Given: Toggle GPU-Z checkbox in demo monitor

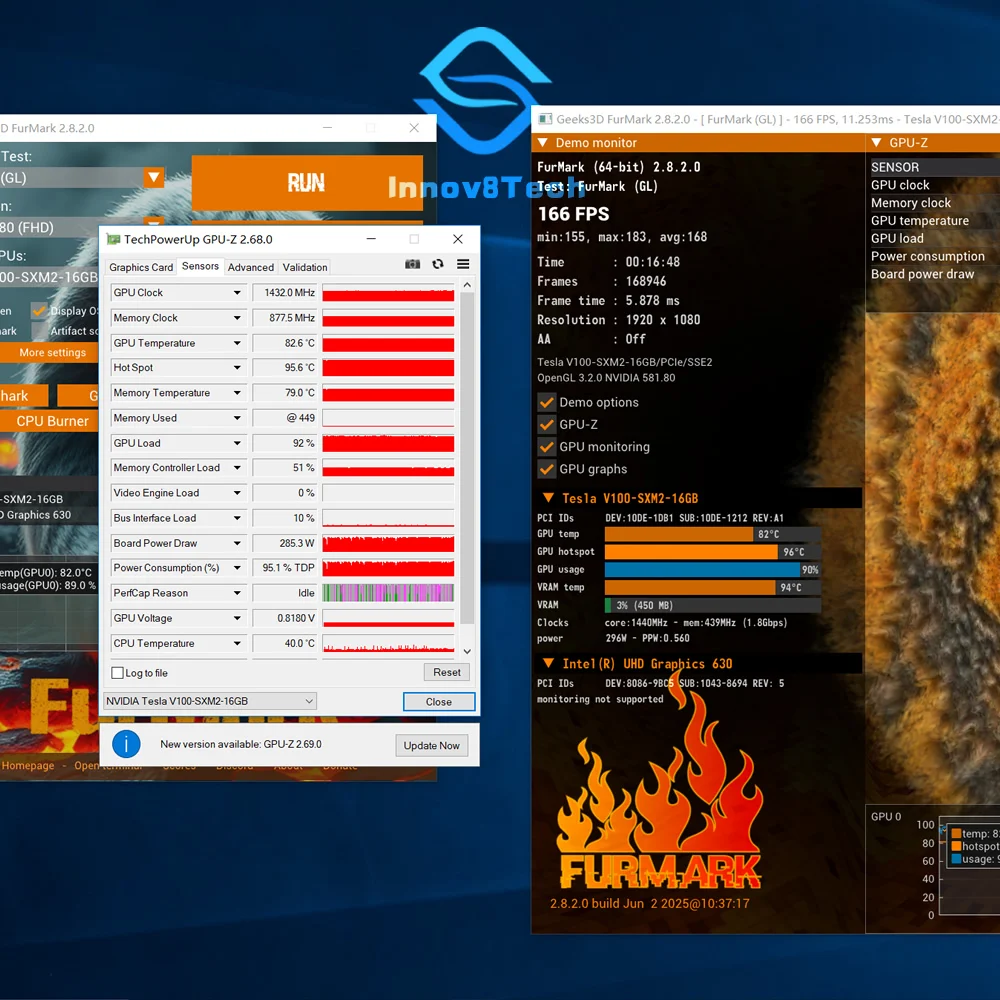Looking at the screenshot, I should click(x=547, y=425).
